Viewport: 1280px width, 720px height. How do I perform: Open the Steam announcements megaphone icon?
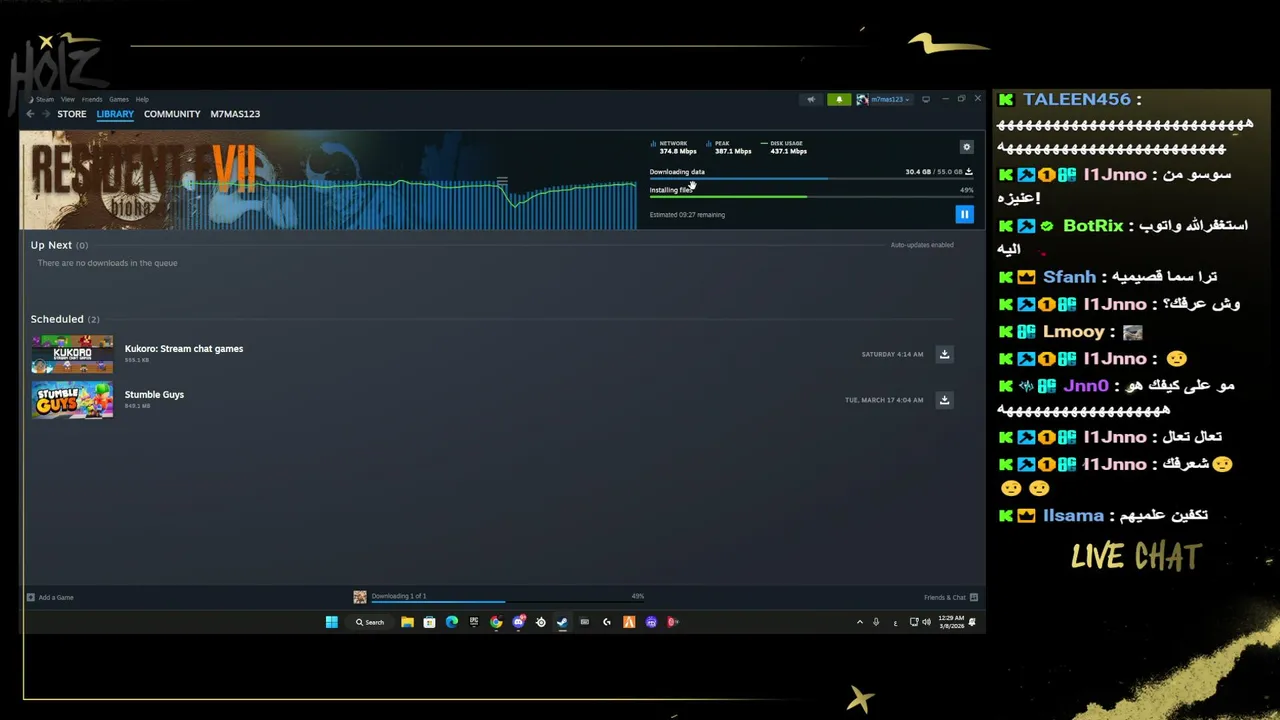(x=811, y=99)
